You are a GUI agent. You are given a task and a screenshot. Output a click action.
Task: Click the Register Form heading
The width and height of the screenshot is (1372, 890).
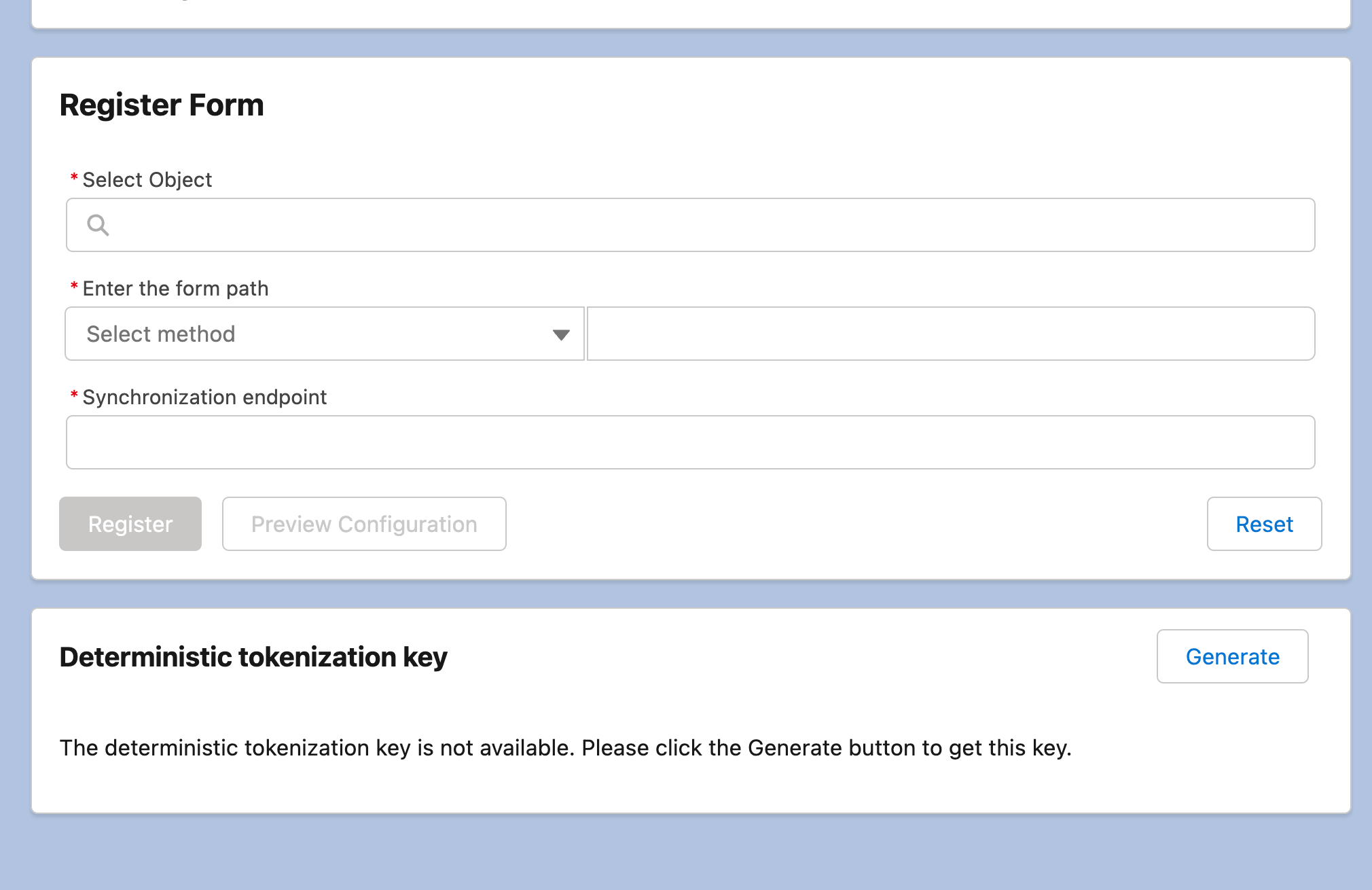tap(162, 105)
